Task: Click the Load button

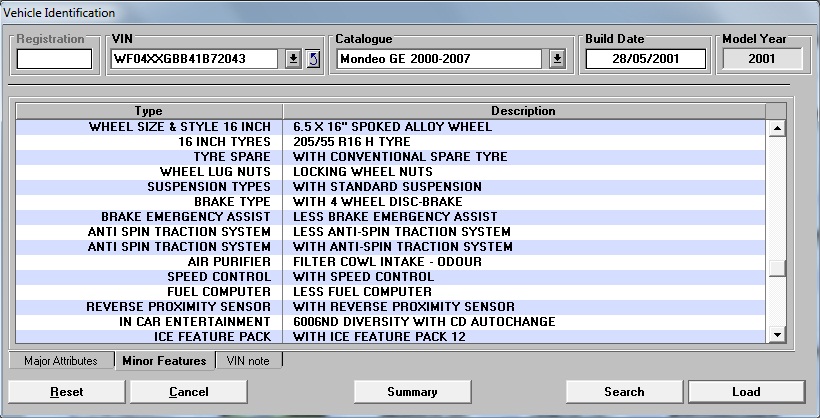Action: [746, 392]
